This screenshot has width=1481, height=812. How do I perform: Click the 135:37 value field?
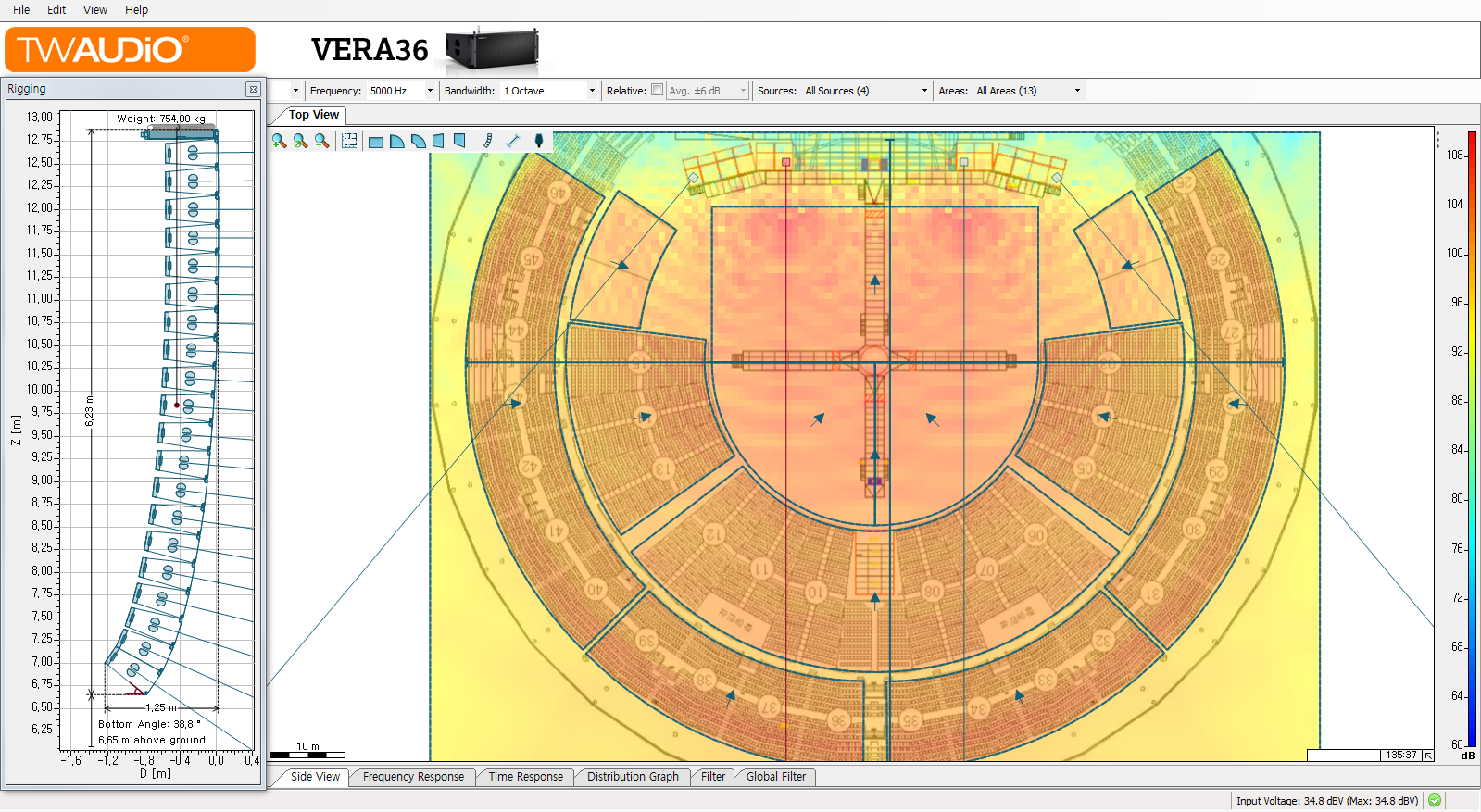1400,756
